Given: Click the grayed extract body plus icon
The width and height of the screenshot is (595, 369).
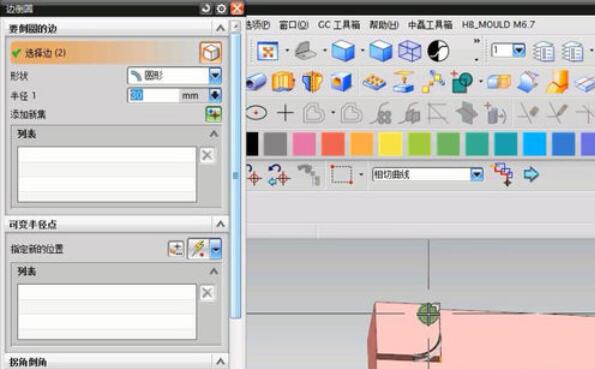Looking at the screenshot, I should click(x=495, y=113).
